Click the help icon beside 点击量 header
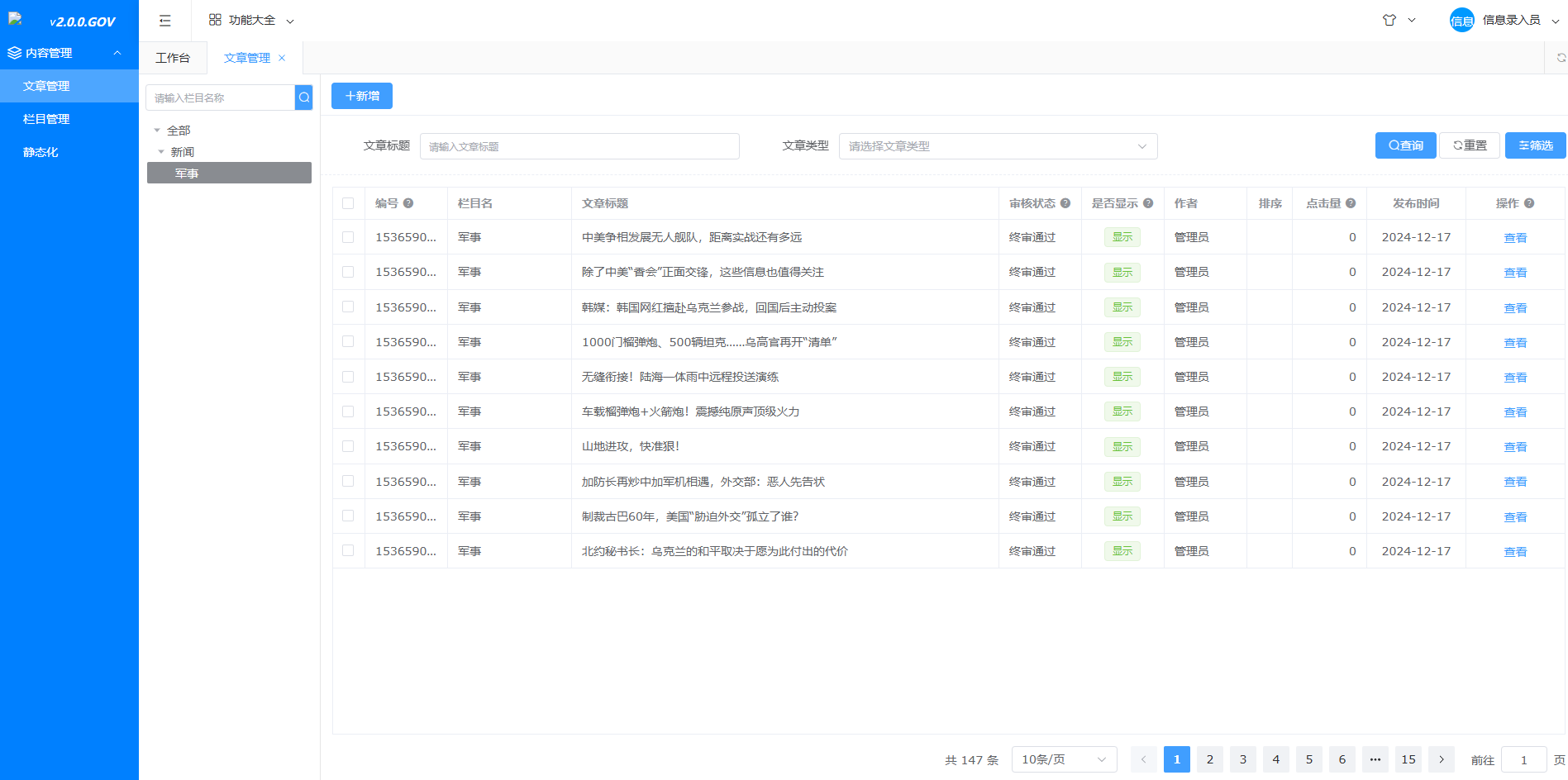This screenshot has height=780, width=1568. (x=1351, y=203)
